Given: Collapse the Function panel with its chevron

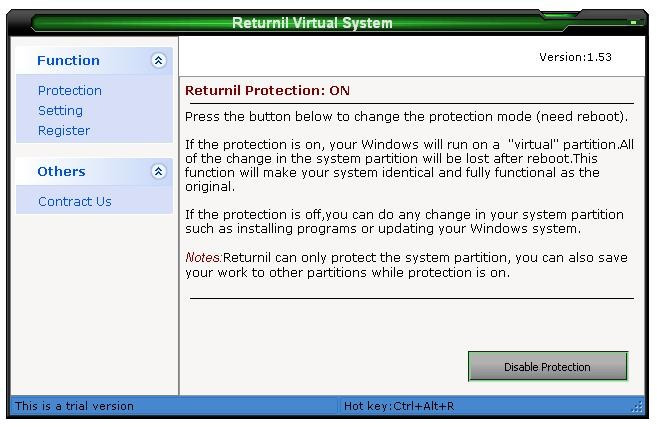Looking at the screenshot, I should (x=158, y=61).
